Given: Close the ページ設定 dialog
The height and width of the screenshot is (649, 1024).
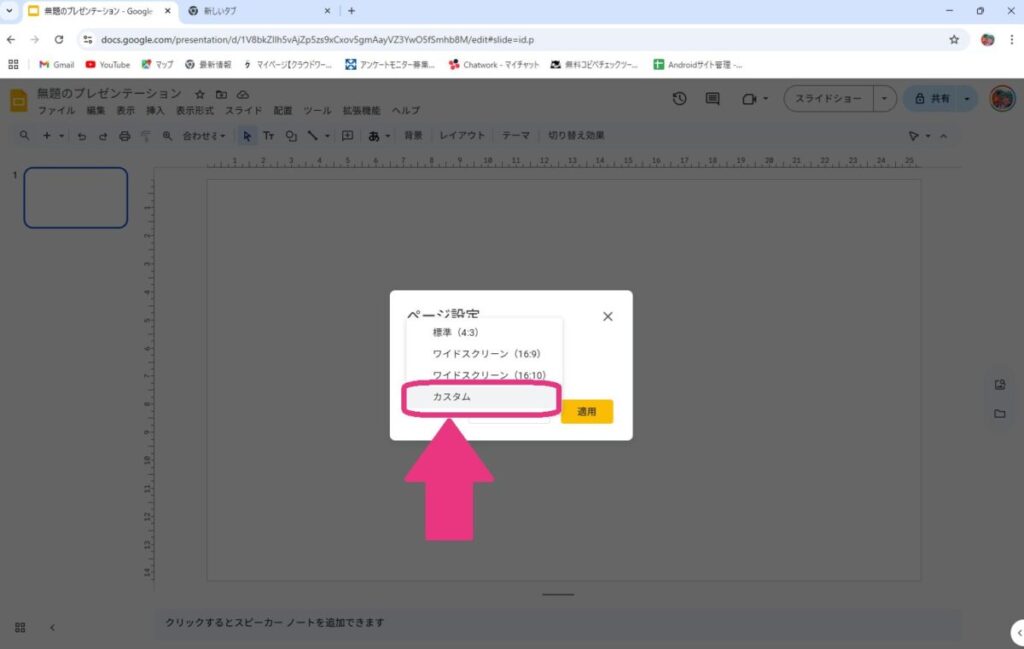Looking at the screenshot, I should [x=608, y=317].
